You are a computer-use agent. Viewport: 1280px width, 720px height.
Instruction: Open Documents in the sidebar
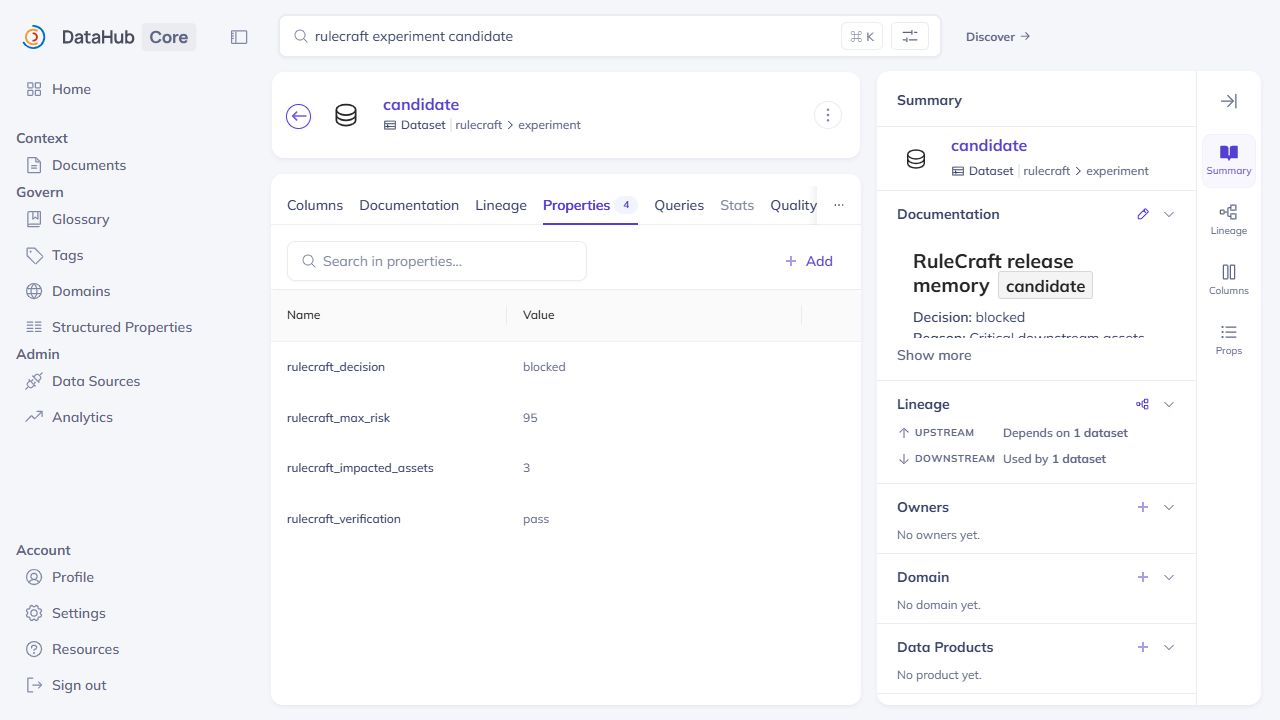[76, 165]
